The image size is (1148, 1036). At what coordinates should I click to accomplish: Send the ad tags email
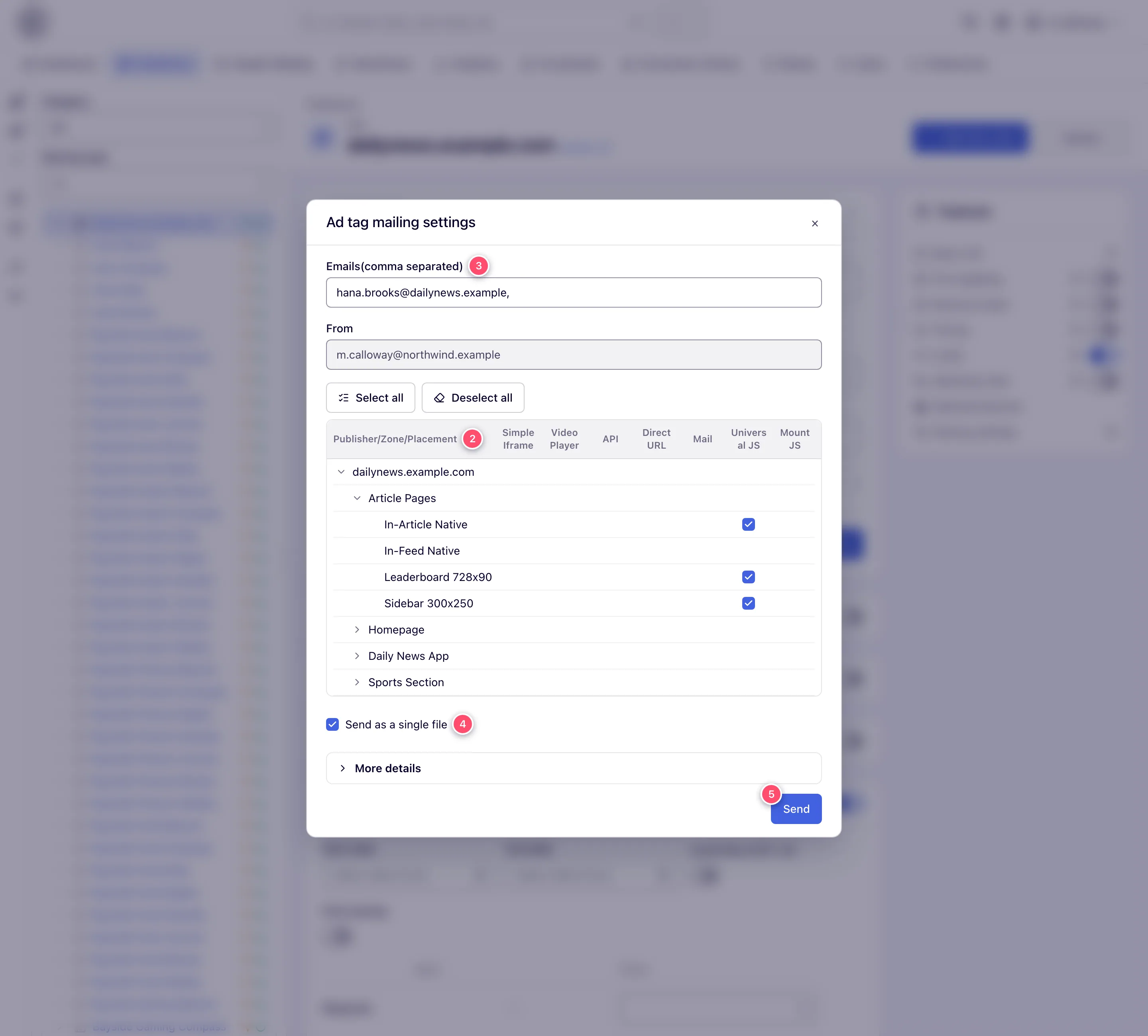(x=796, y=809)
